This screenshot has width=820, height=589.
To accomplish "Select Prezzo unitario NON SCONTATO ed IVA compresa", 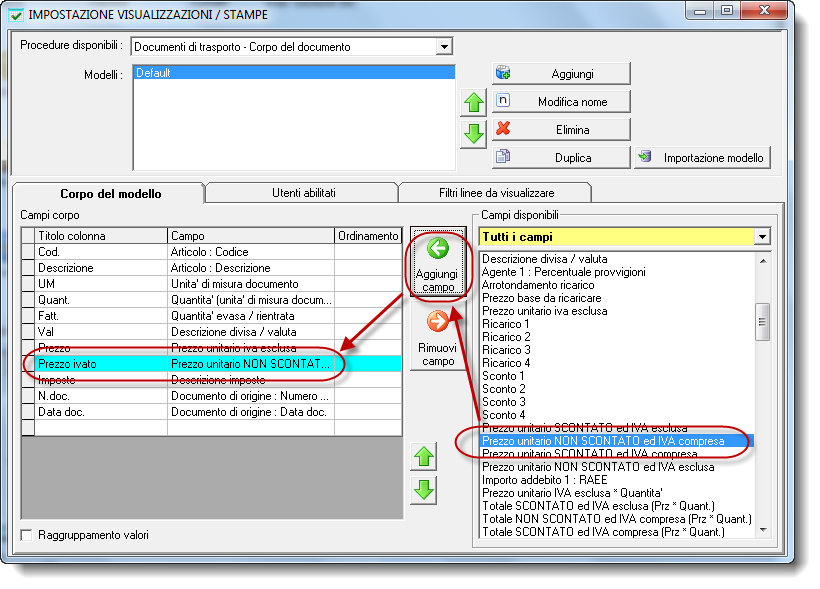I will (x=617, y=441).
